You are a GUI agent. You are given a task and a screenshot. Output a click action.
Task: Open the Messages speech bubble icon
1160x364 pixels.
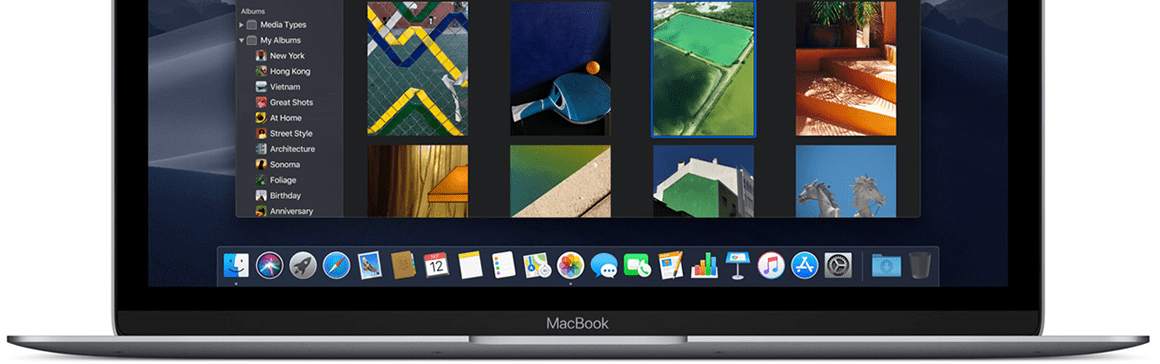point(604,265)
